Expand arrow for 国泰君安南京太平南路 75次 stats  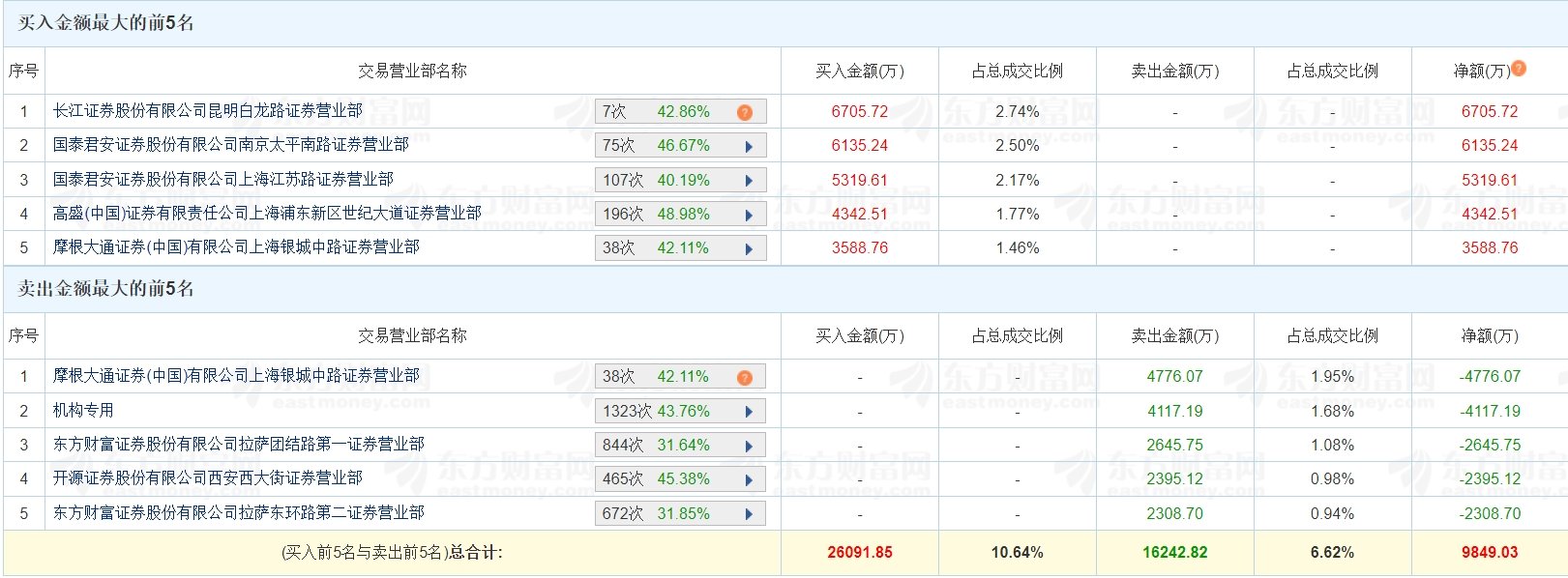(x=749, y=147)
